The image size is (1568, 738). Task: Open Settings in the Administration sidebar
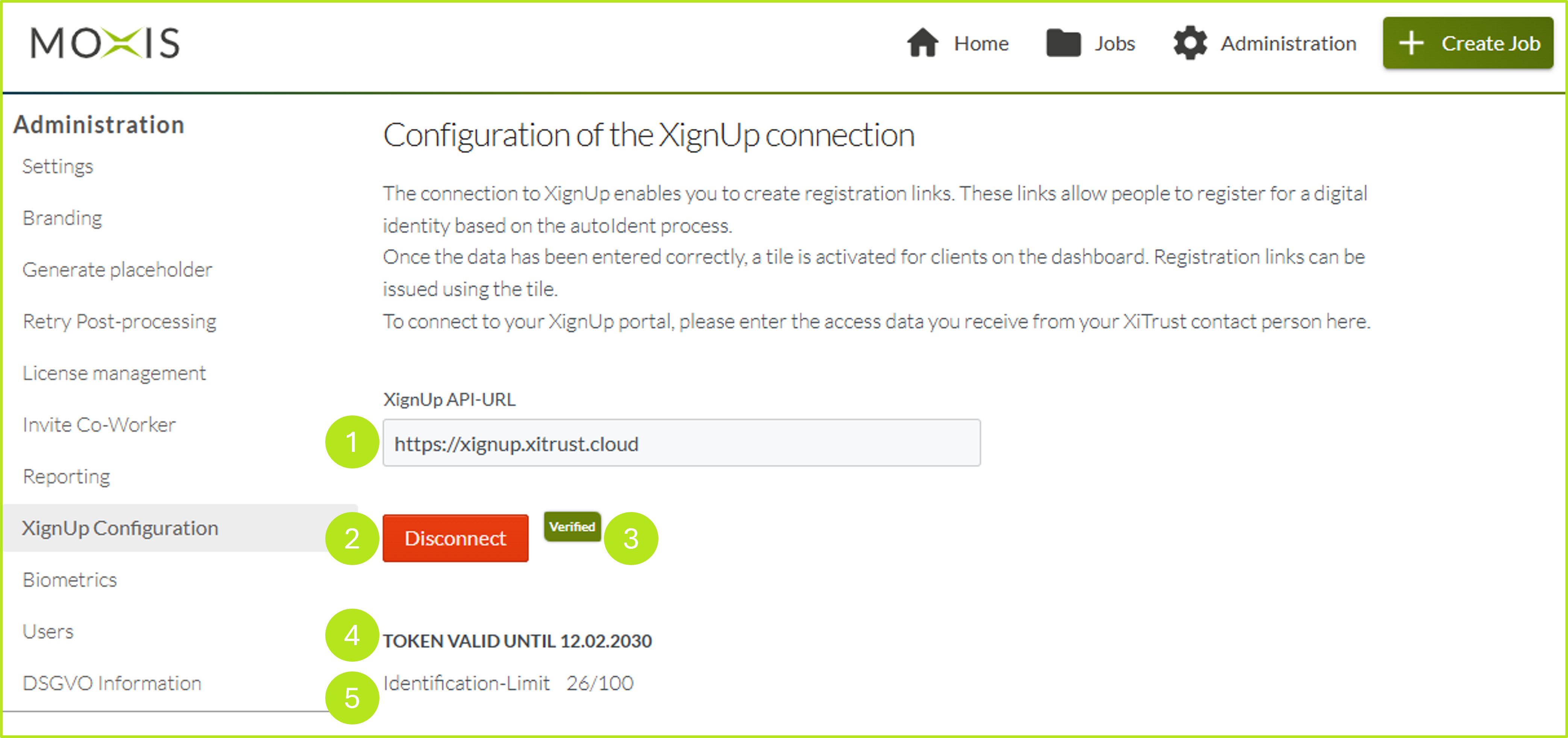pyautogui.click(x=58, y=167)
